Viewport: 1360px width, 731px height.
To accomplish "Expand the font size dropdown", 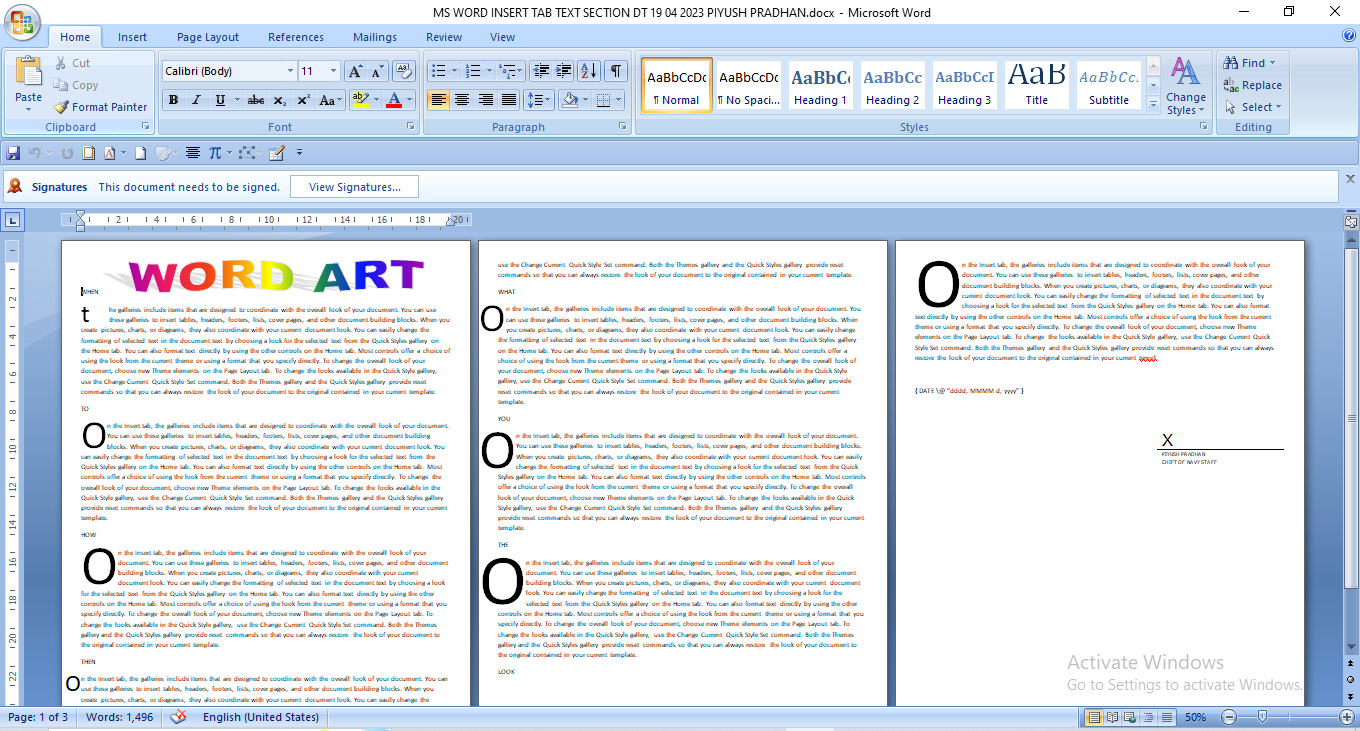I will 333,71.
